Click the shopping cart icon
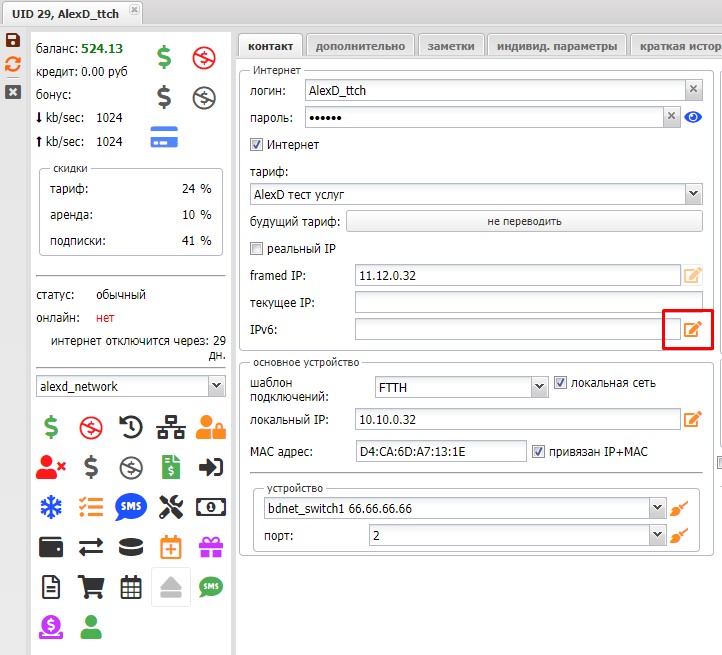 click(x=91, y=587)
